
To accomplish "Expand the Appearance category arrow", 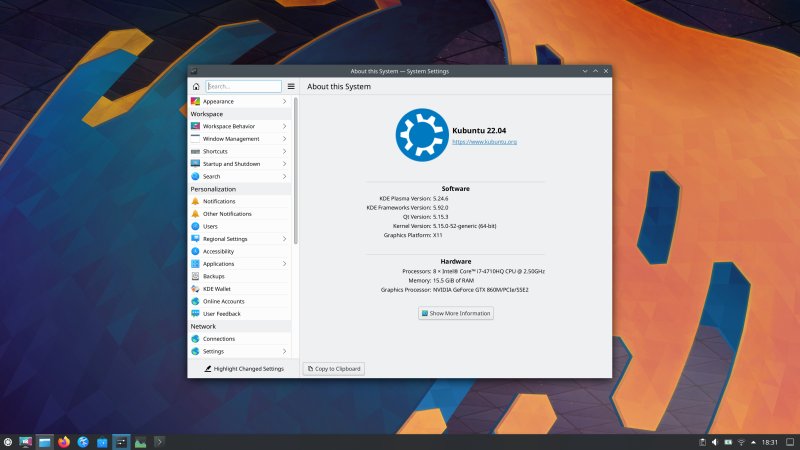I will click(x=284, y=101).
